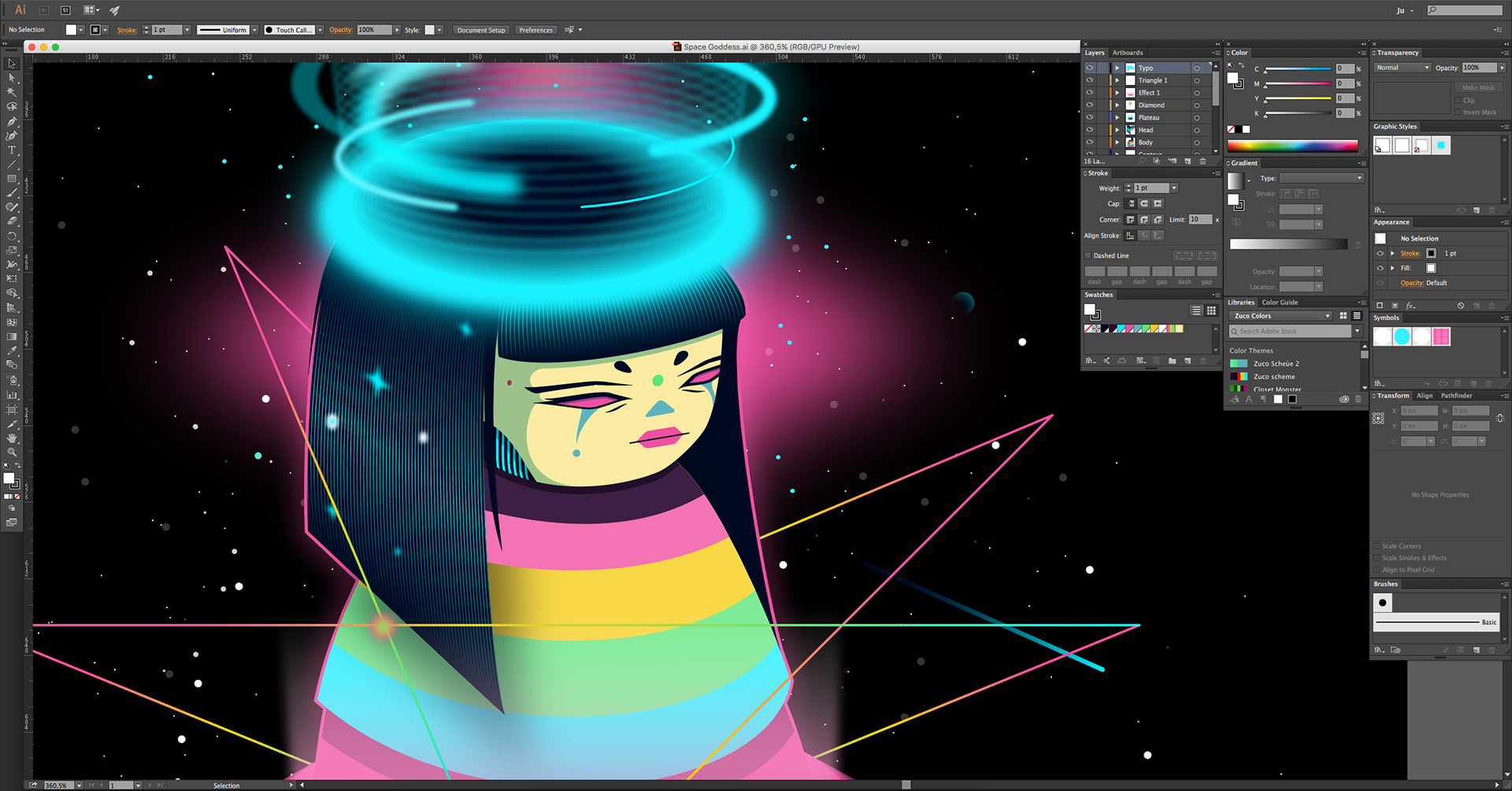Viewport: 1512px width, 791px height.
Task: Select the Artboard tool
Action: (12, 409)
